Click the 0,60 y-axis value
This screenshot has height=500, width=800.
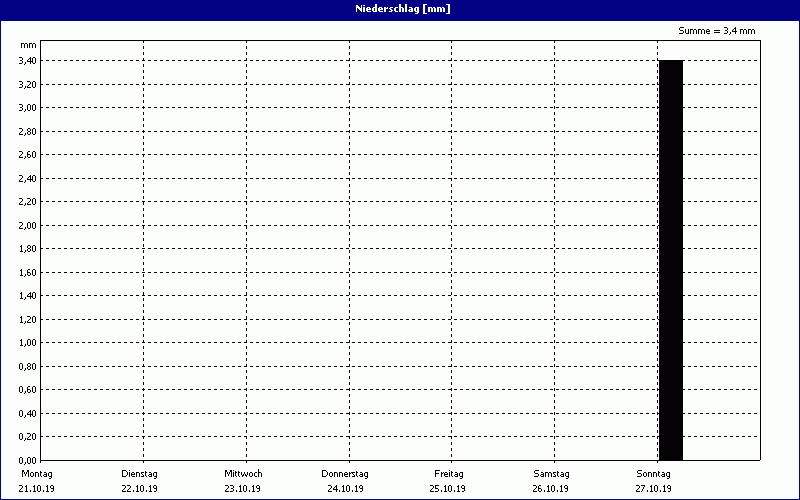tap(28, 390)
